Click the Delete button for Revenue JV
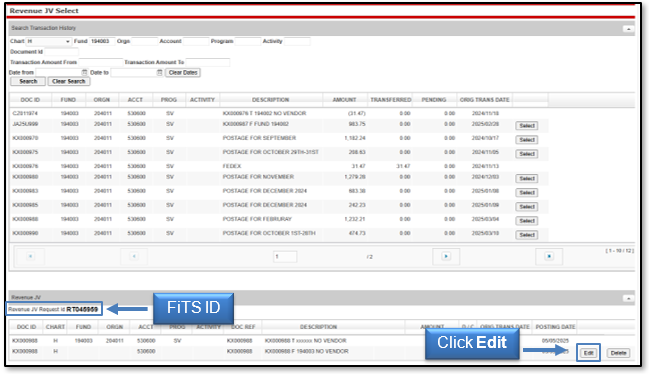Image resolution: width=649 pixels, height=374 pixels. coord(618,353)
